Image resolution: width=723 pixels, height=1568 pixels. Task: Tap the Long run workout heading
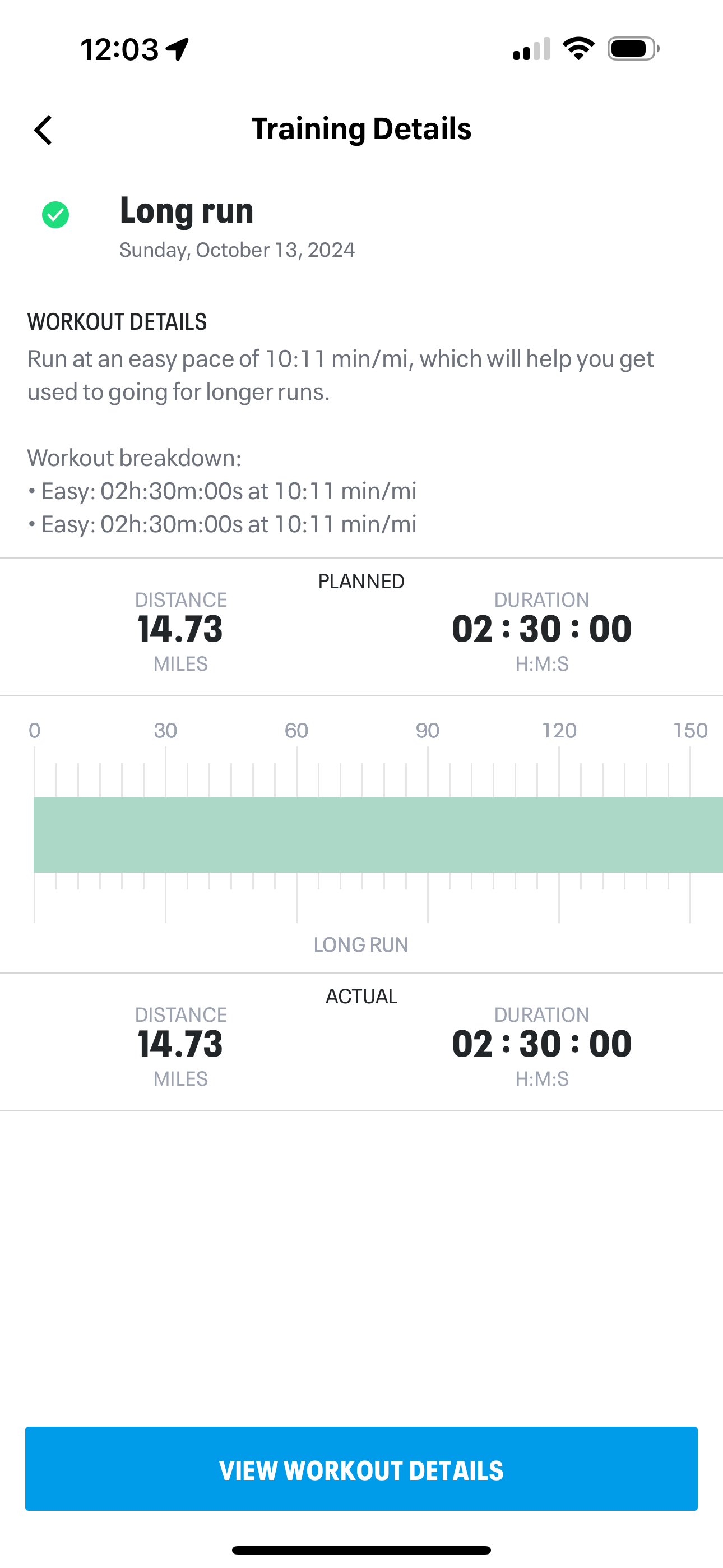186,211
